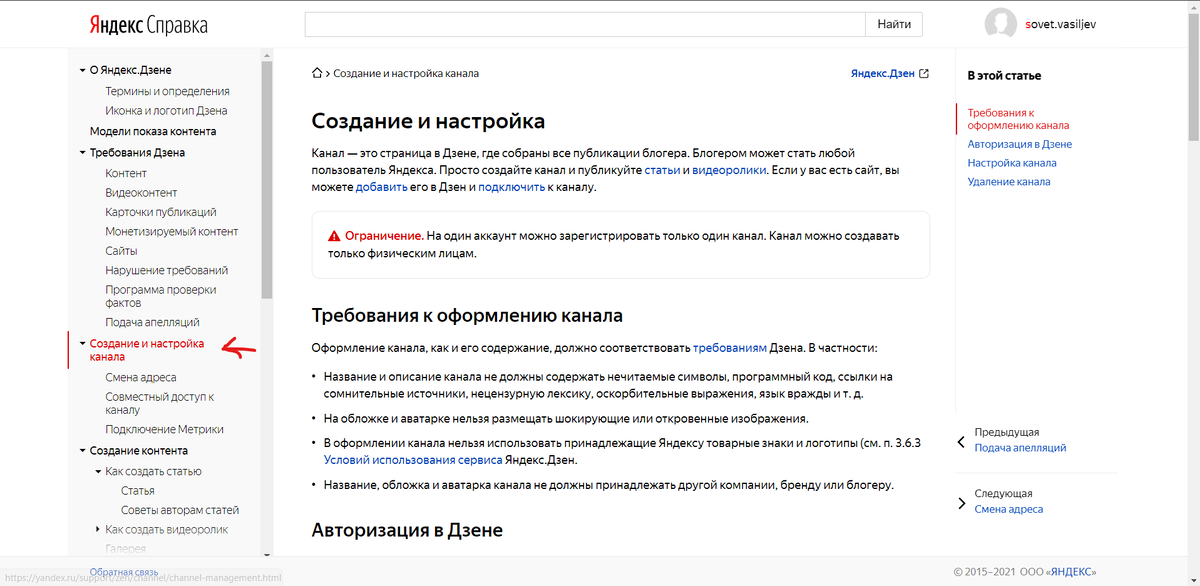Collapse the О Яндекс.Дзене section
This screenshot has height=586, width=1200.
tap(83, 71)
